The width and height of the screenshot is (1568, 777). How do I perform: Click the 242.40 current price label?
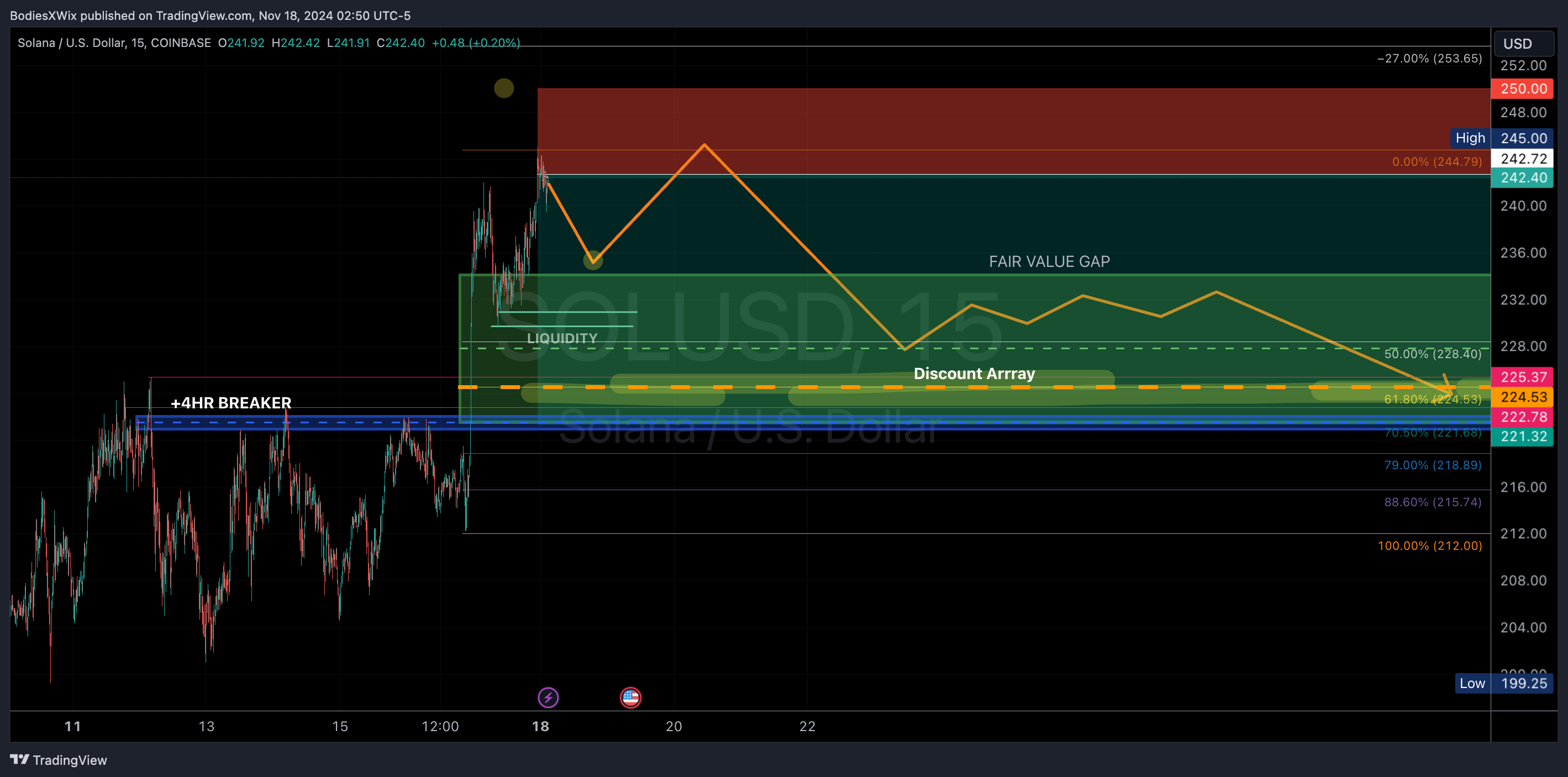tap(1522, 178)
